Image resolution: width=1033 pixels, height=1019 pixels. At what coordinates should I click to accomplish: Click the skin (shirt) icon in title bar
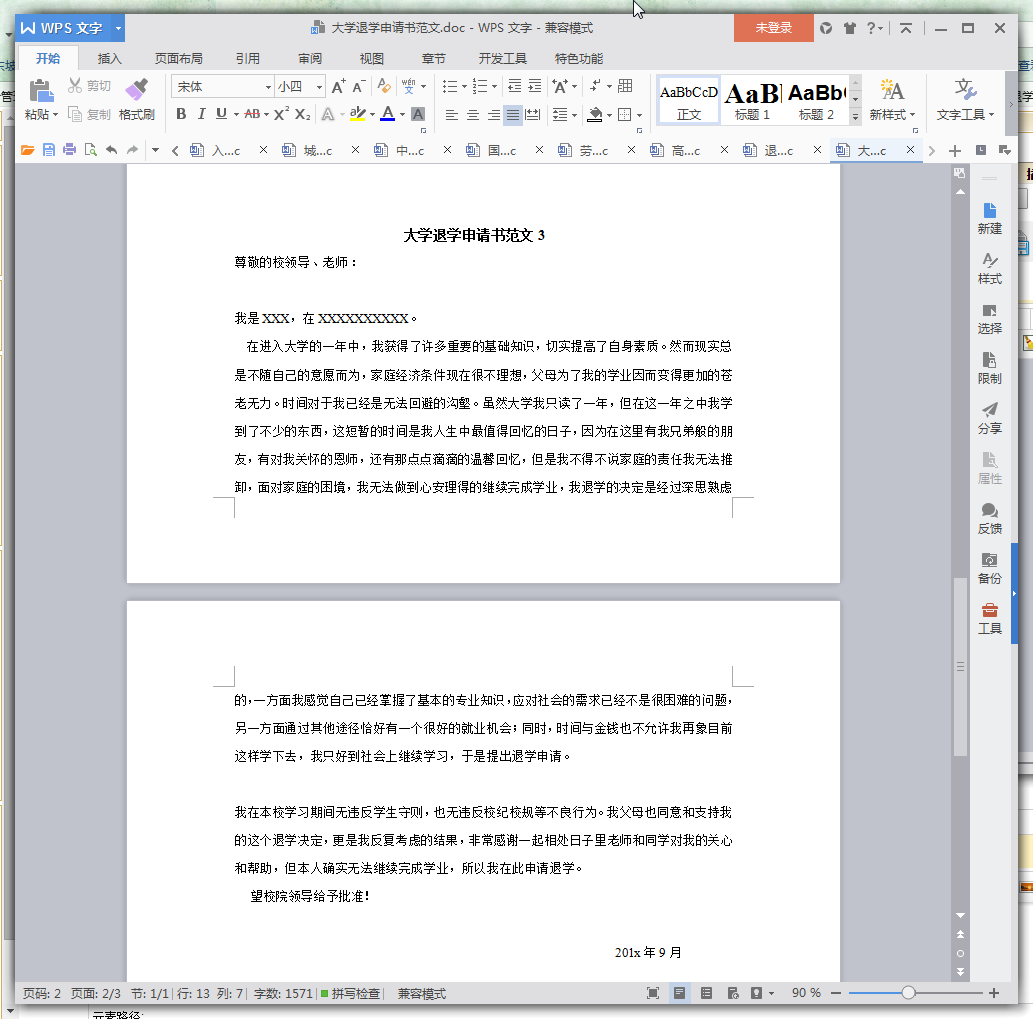click(850, 28)
